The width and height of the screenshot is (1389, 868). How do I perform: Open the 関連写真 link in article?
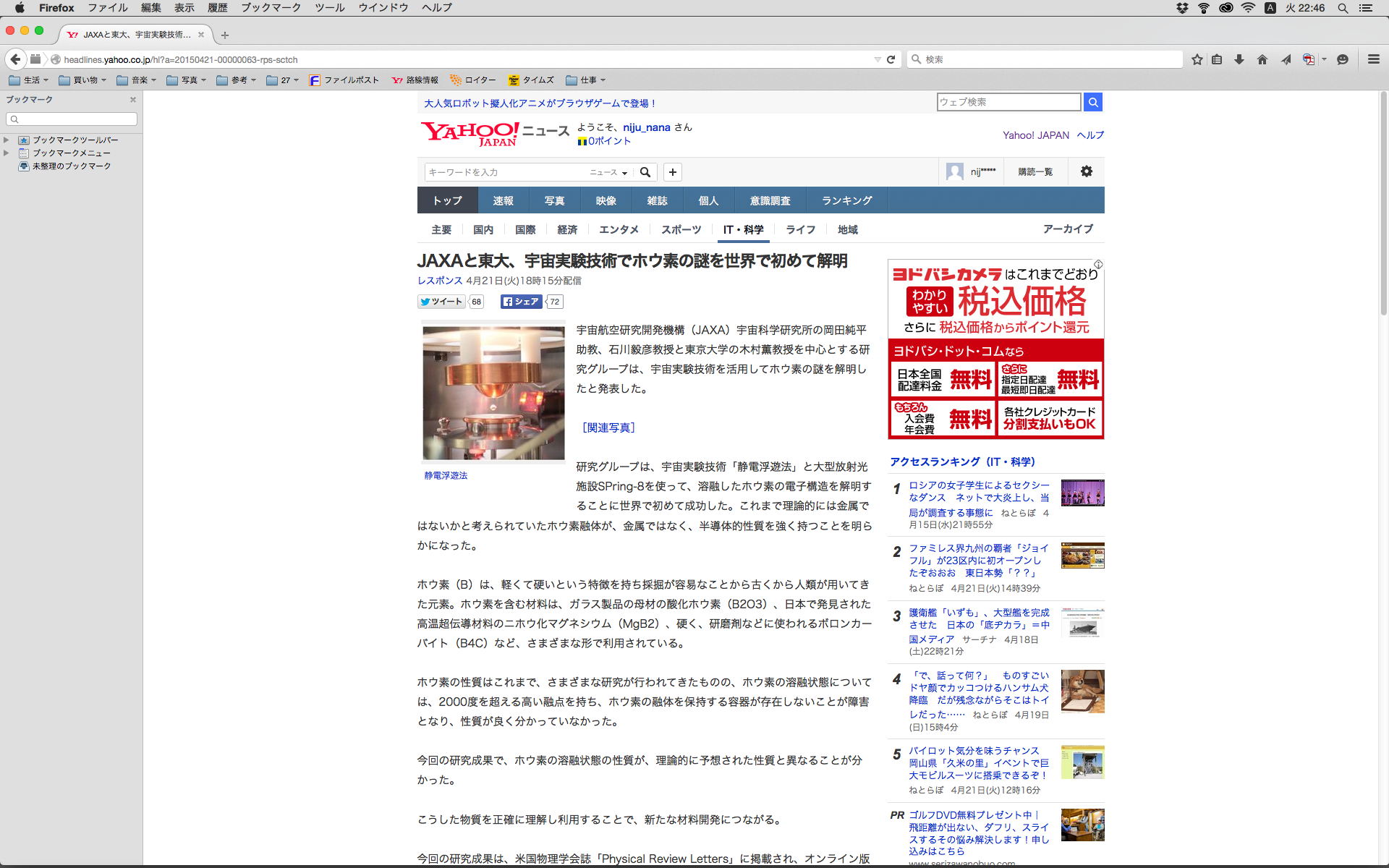[x=608, y=427]
